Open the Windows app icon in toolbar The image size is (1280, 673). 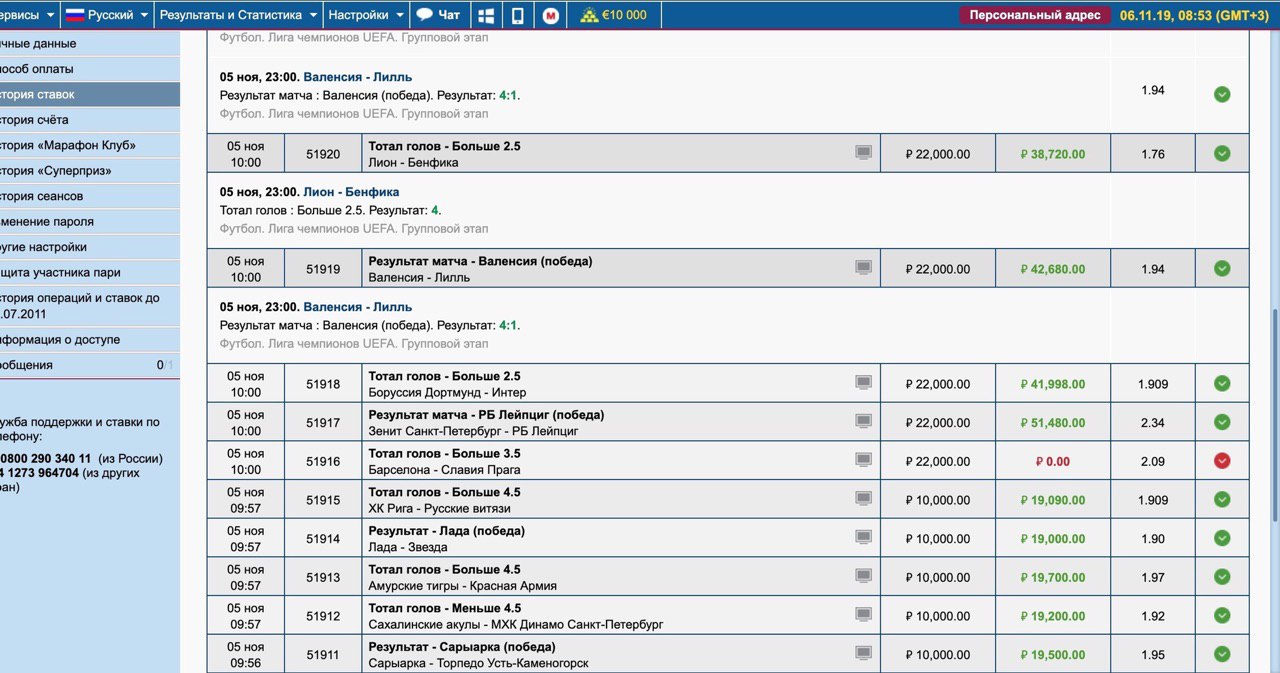coord(486,15)
